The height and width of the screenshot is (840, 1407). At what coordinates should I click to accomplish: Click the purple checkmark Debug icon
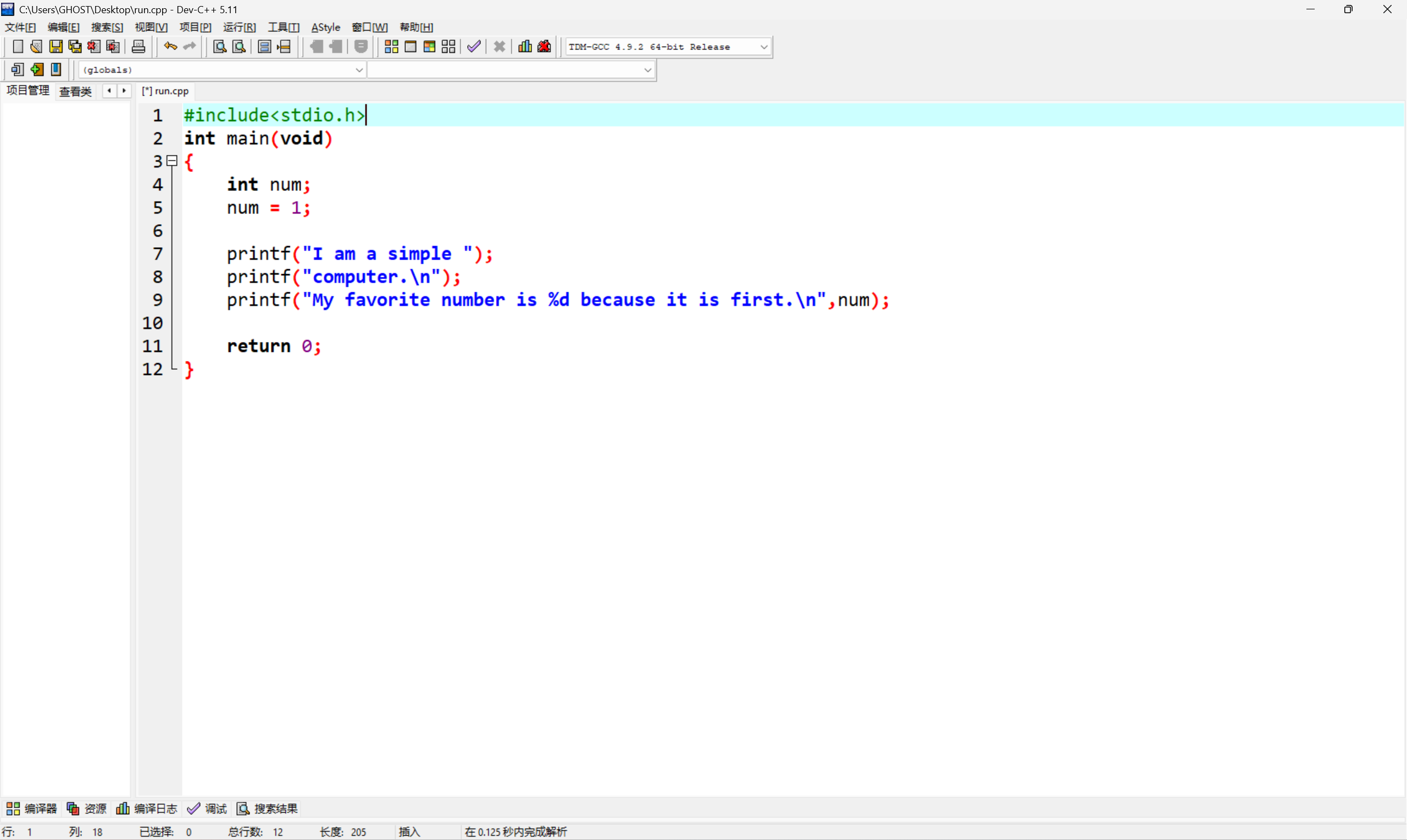[x=474, y=47]
